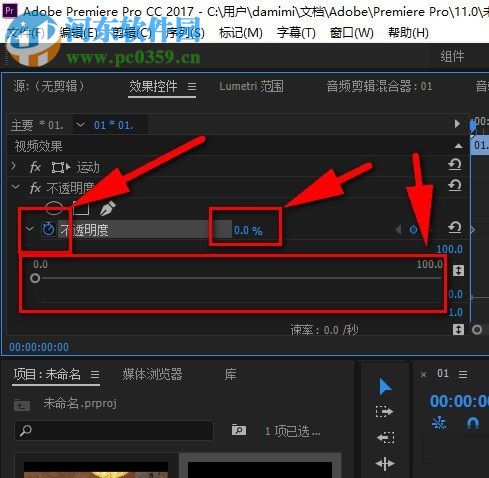Viewport: 489px width, 478px height.
Task: Open the 效果控件 panel menu icon
Action: pos(192,87)
